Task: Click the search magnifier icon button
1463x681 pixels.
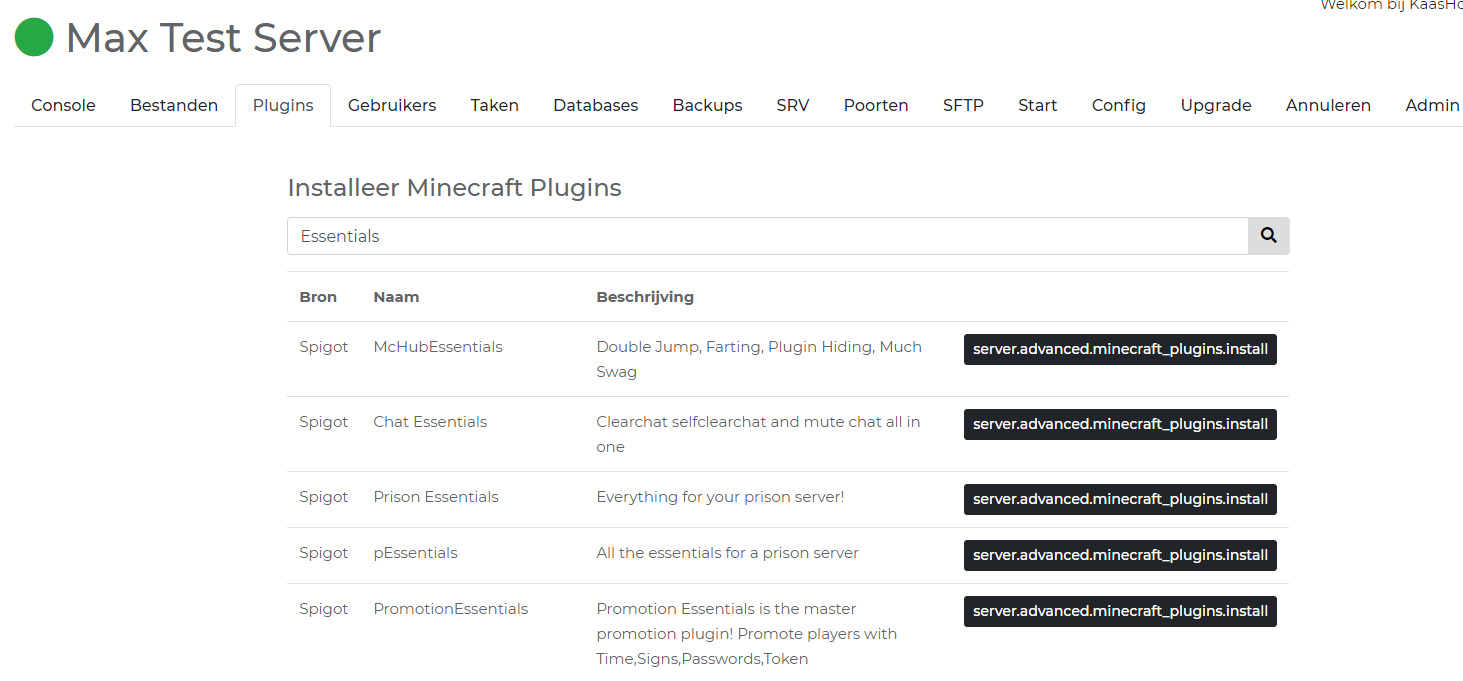Action: [x=1268, y=236]
